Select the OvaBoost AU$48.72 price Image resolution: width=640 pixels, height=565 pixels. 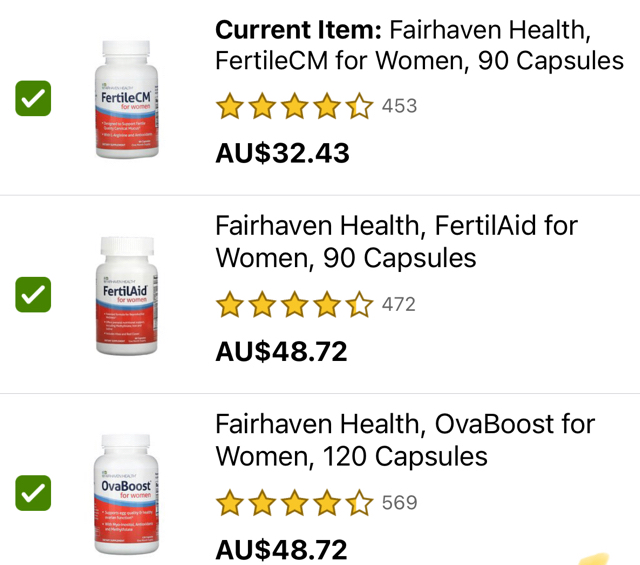[282, 549]
